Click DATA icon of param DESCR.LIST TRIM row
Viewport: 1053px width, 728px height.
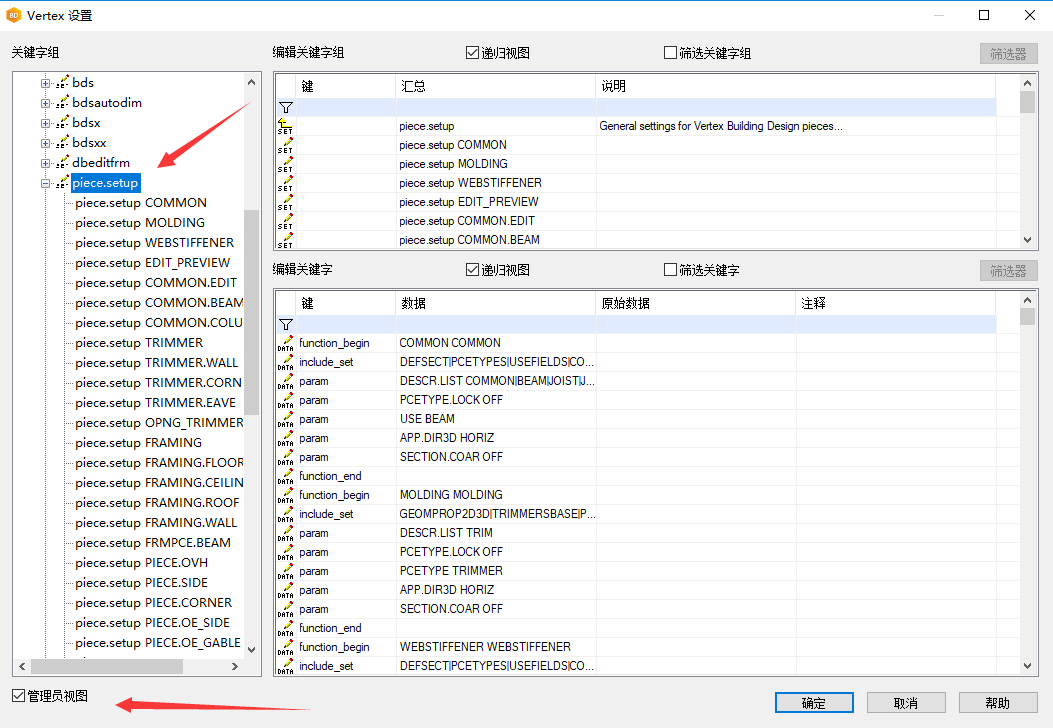[x=285, y=533]
